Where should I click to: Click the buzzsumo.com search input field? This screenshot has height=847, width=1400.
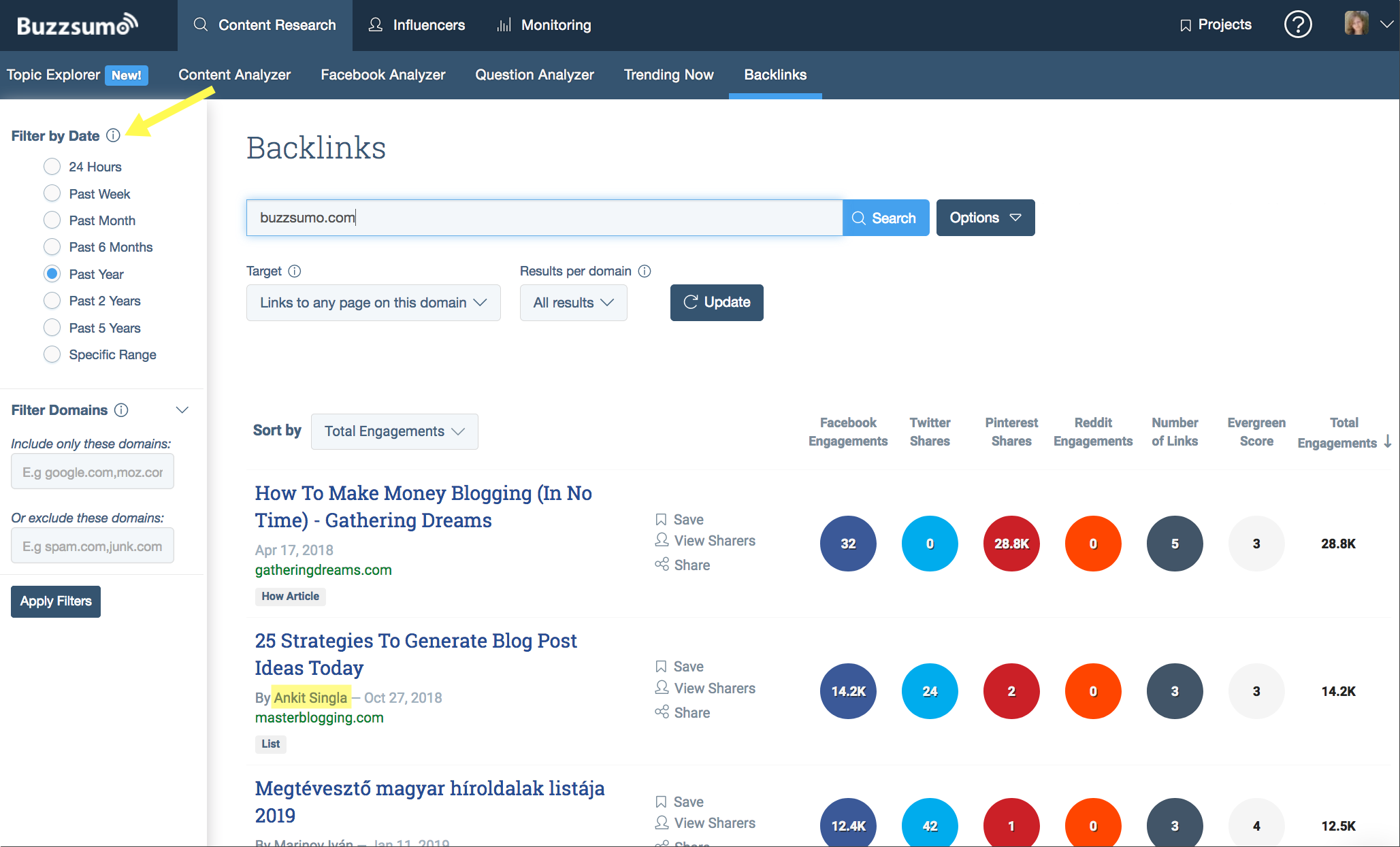545,217
